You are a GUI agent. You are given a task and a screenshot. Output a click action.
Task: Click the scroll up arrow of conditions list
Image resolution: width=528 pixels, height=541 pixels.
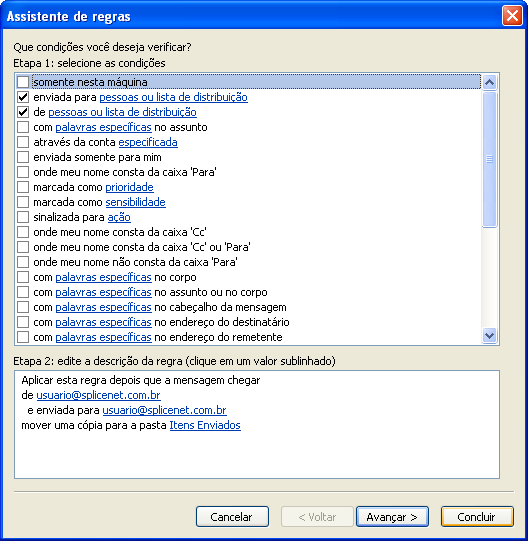[x=489, y=82]
